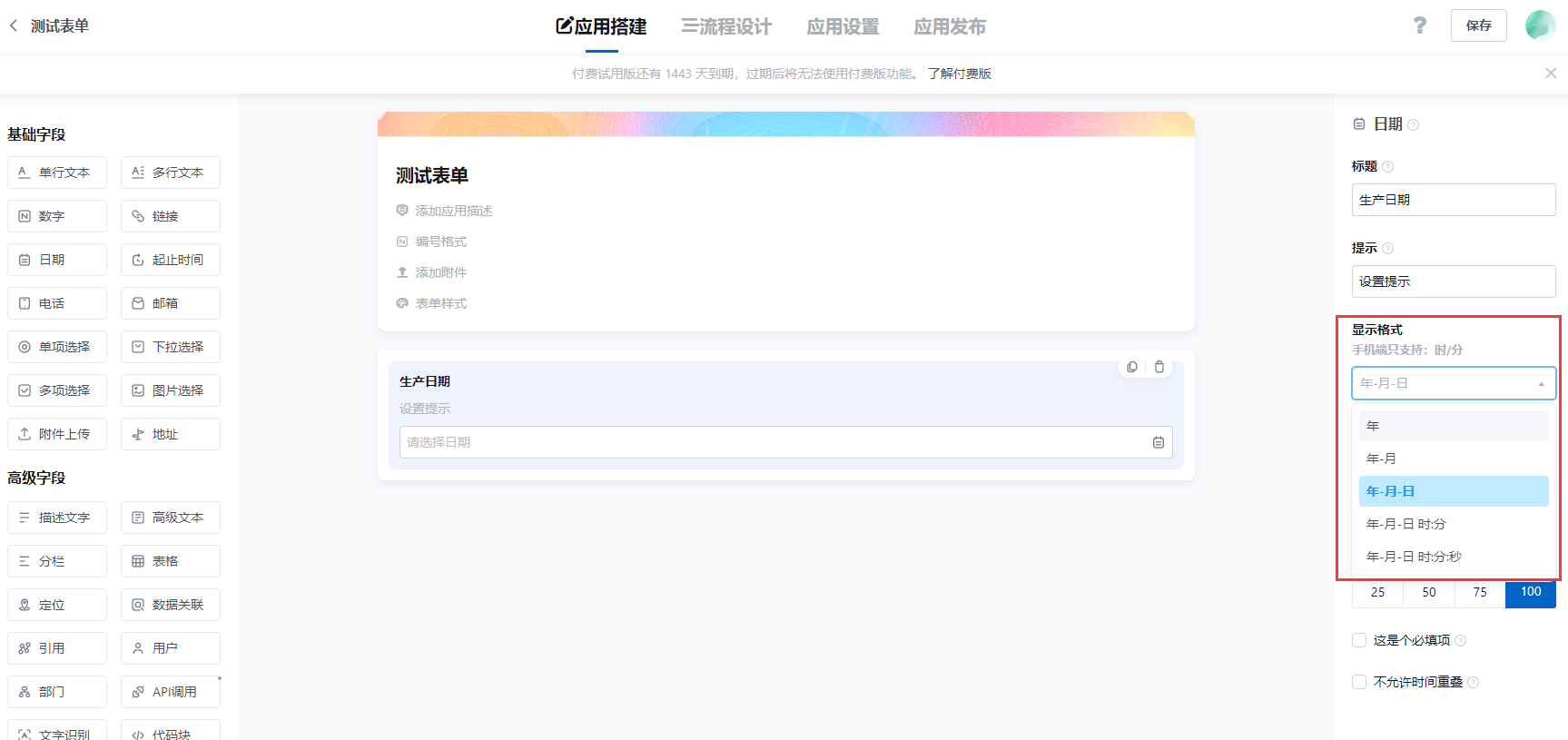Screen dimensions: 1568x740
Task: Click the calendar icon in date input
Action: [1159, 442]
